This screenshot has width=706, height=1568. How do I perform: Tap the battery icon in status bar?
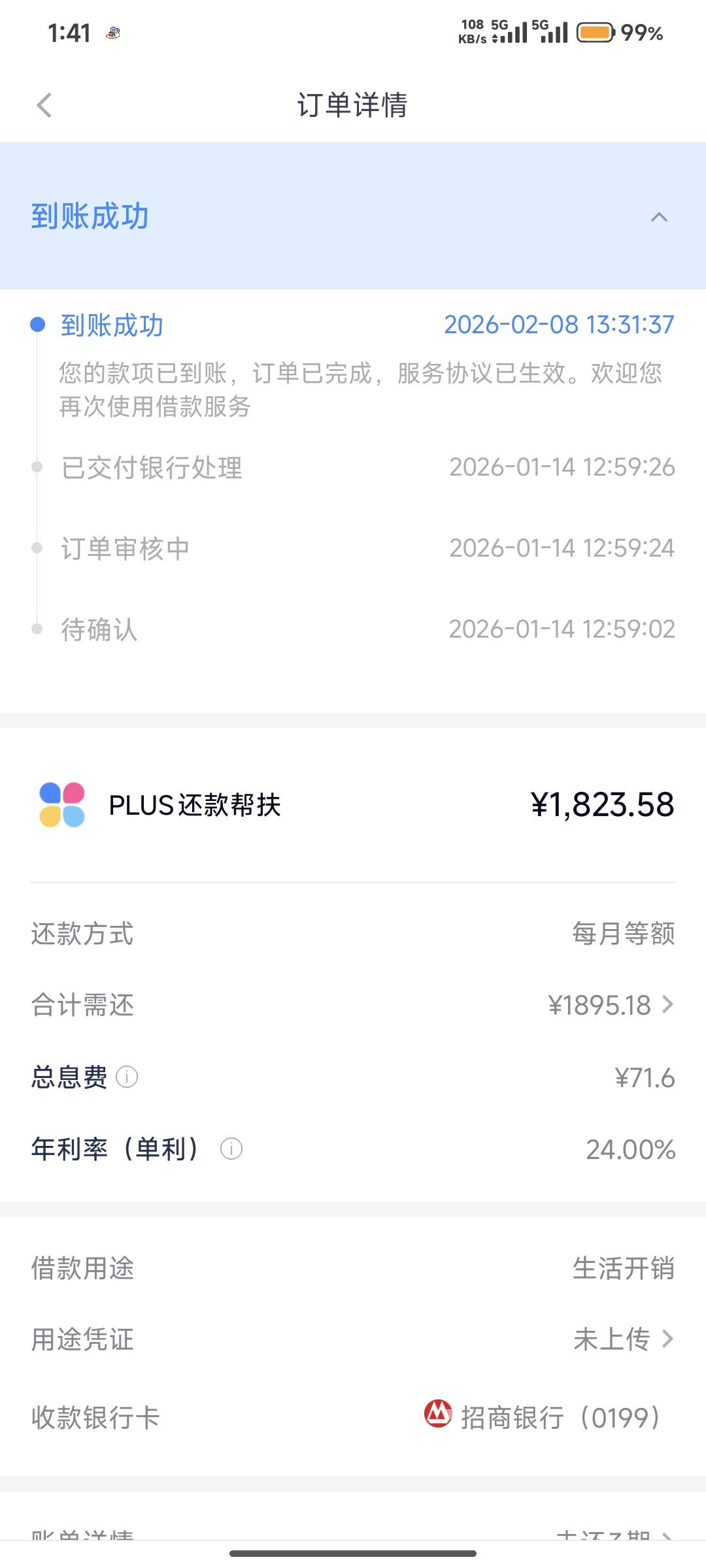coord(595,32)
